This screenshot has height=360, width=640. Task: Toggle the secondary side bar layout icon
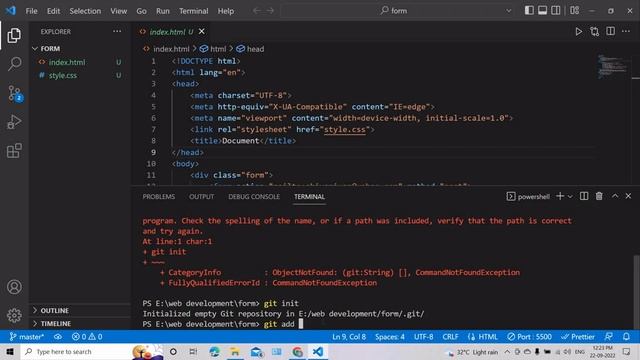[556, 11]
